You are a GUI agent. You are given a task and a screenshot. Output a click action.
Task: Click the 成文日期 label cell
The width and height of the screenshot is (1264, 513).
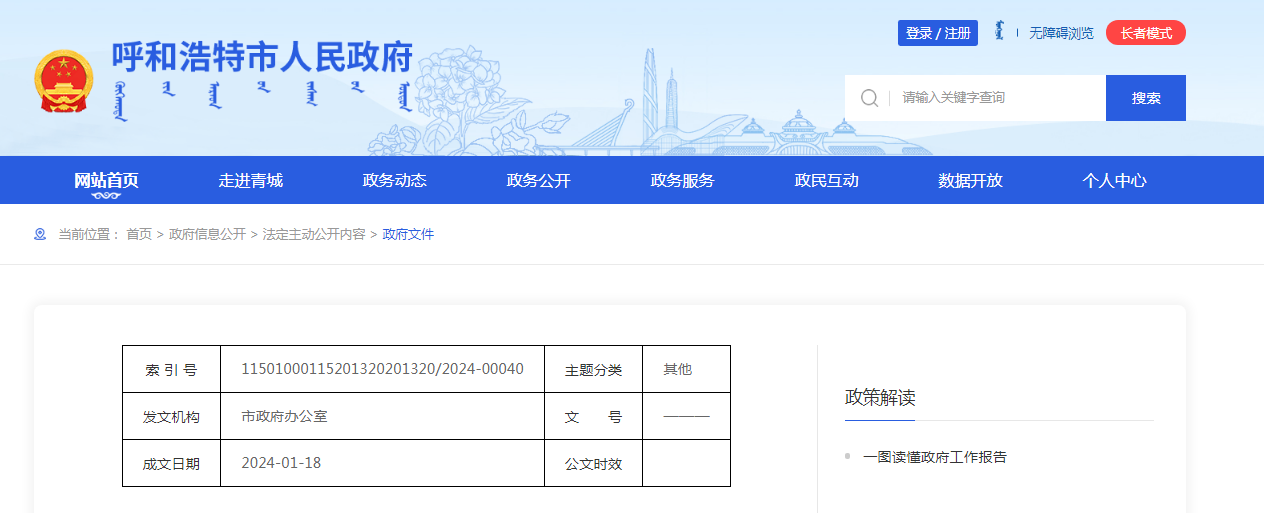pyautogui.click(x=171, y=464)
